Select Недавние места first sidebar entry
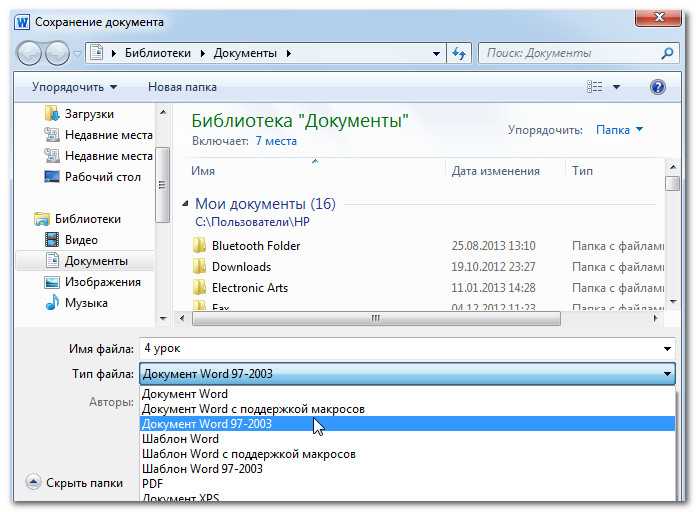Viewport: 696px width, 512px height. (99, 135)
